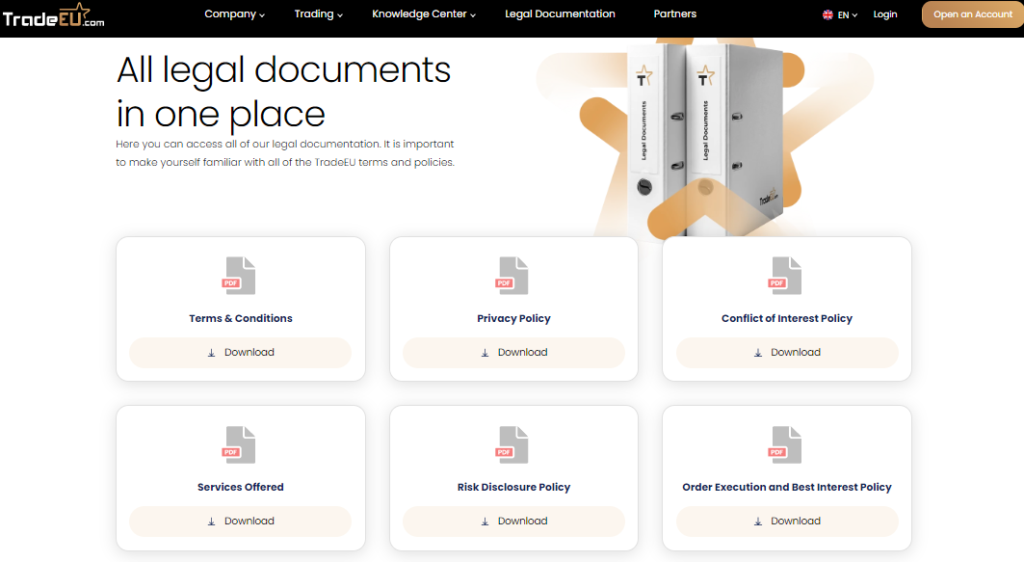Screen dimensions: 1024x562
Task: Download Order Execution and Best Interest Policy
Action: (787, 522)
